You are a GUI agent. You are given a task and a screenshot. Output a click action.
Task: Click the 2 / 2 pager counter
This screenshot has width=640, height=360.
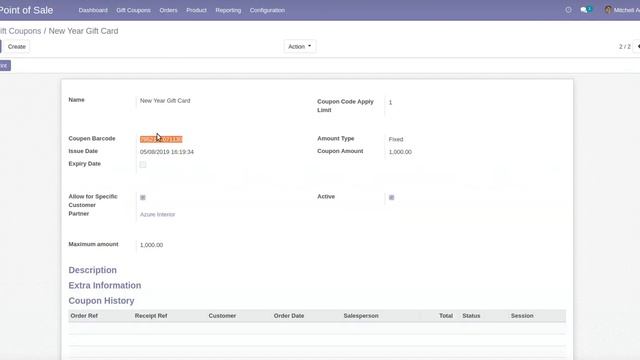point(624,47)
